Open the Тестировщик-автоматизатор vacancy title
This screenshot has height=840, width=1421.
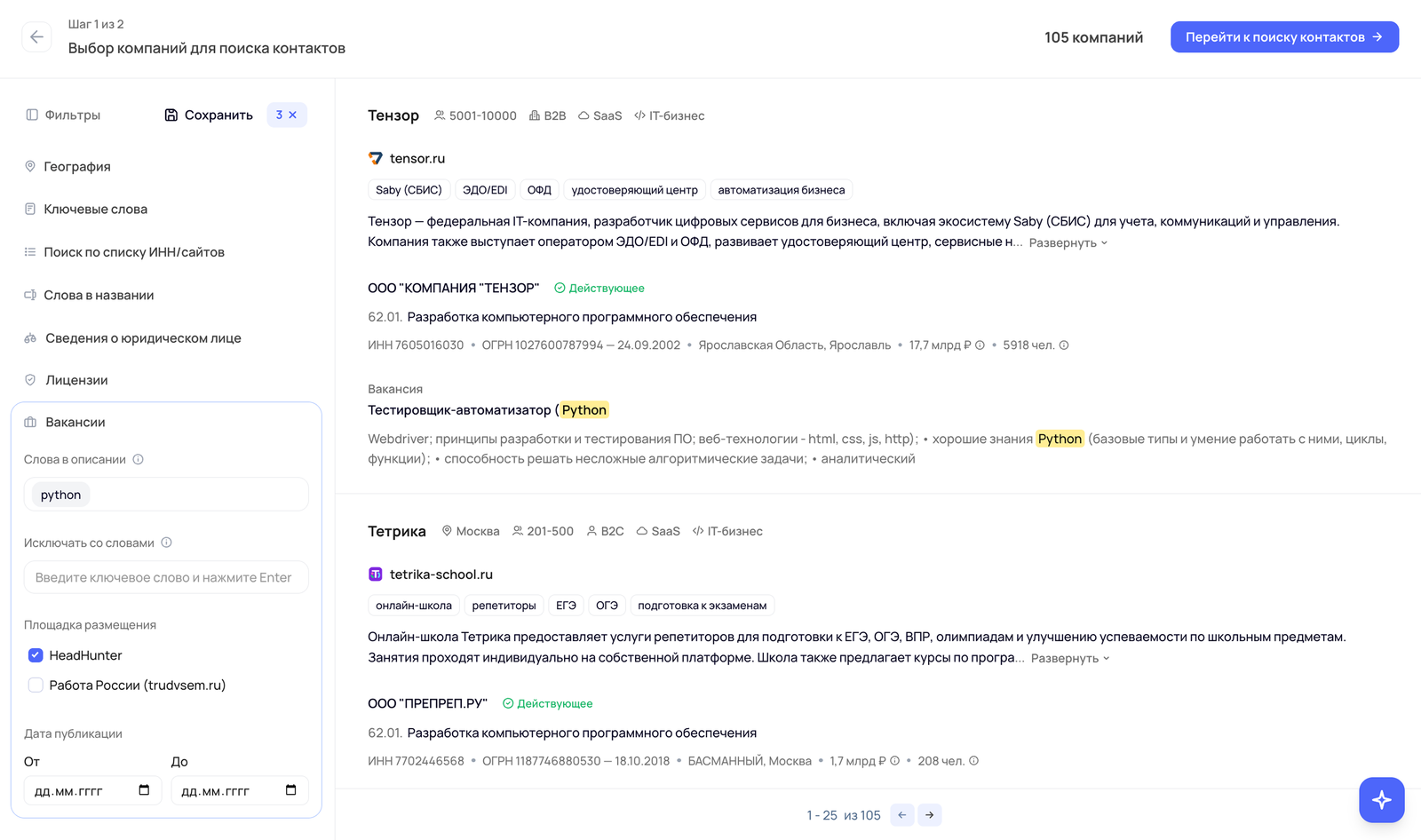click(x=488, y=409)
